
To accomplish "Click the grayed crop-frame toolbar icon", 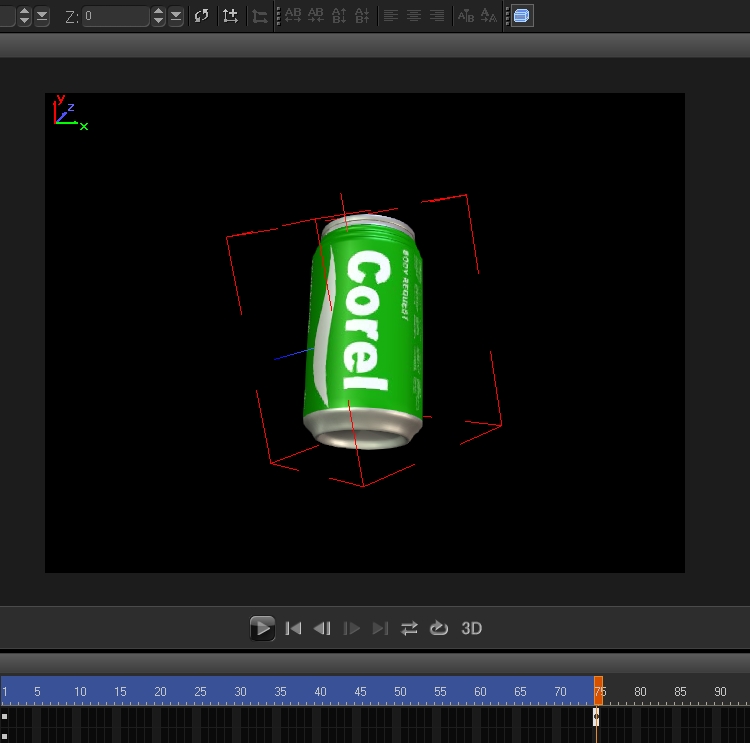I will pyautogui.click(x=260, y=17).
